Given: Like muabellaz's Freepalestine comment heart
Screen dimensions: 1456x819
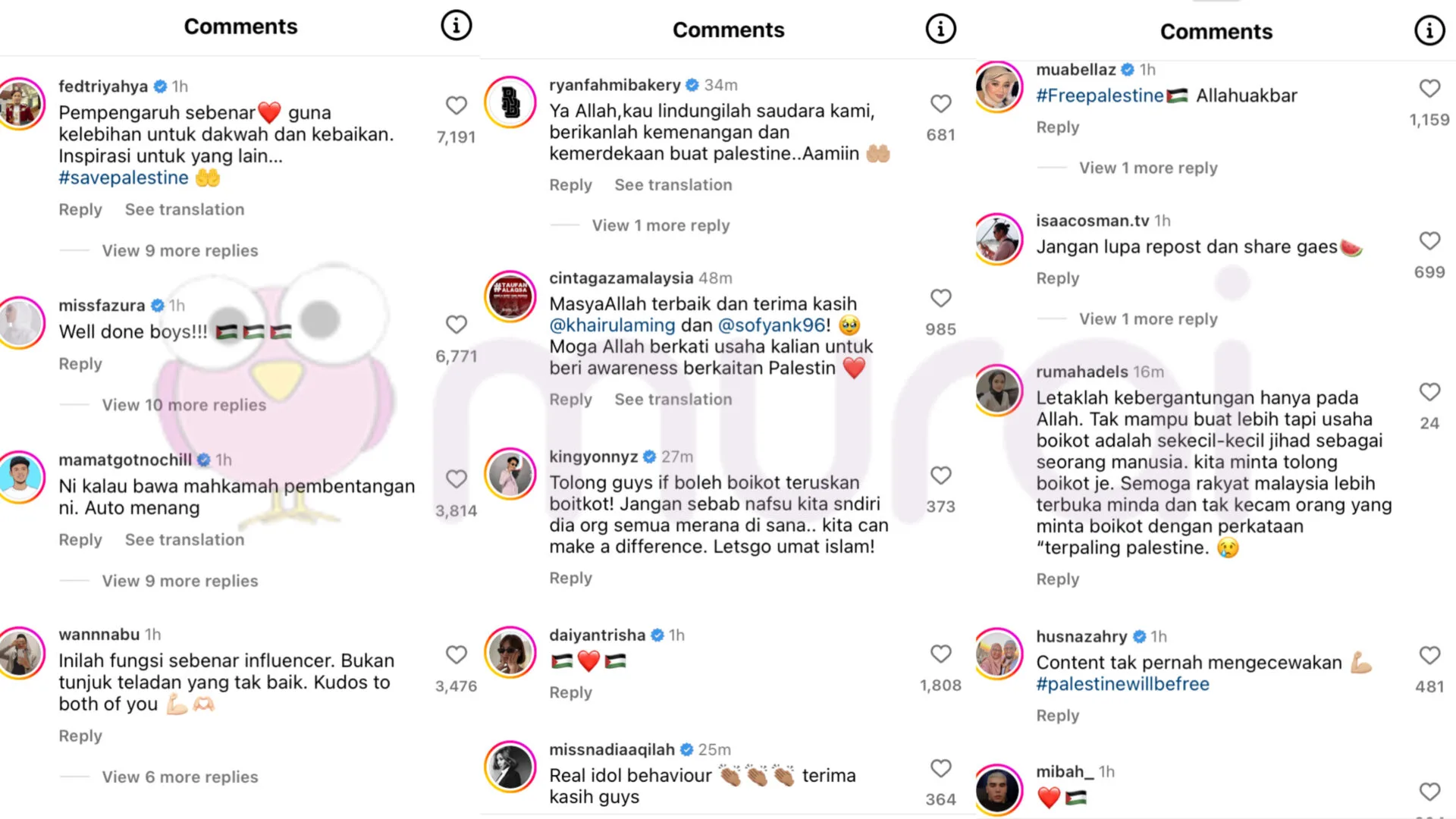Looking at the screenshot, I should pyautogui.click(x=1429, y=88).
